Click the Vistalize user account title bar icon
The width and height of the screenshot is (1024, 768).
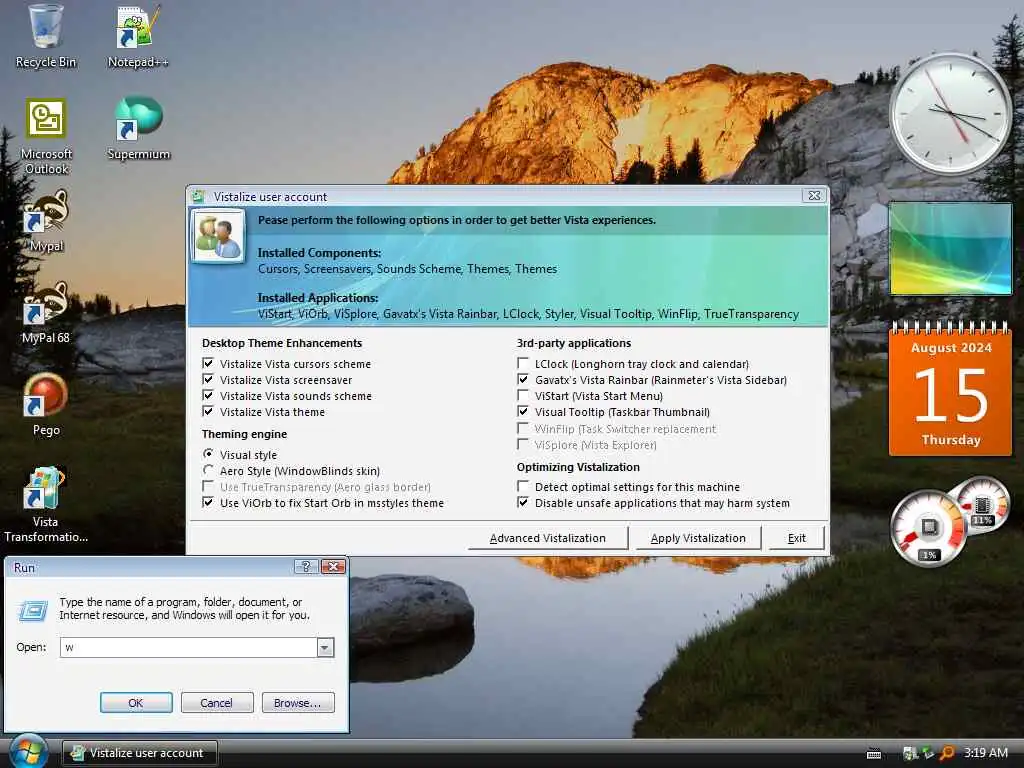pos(199,197)
